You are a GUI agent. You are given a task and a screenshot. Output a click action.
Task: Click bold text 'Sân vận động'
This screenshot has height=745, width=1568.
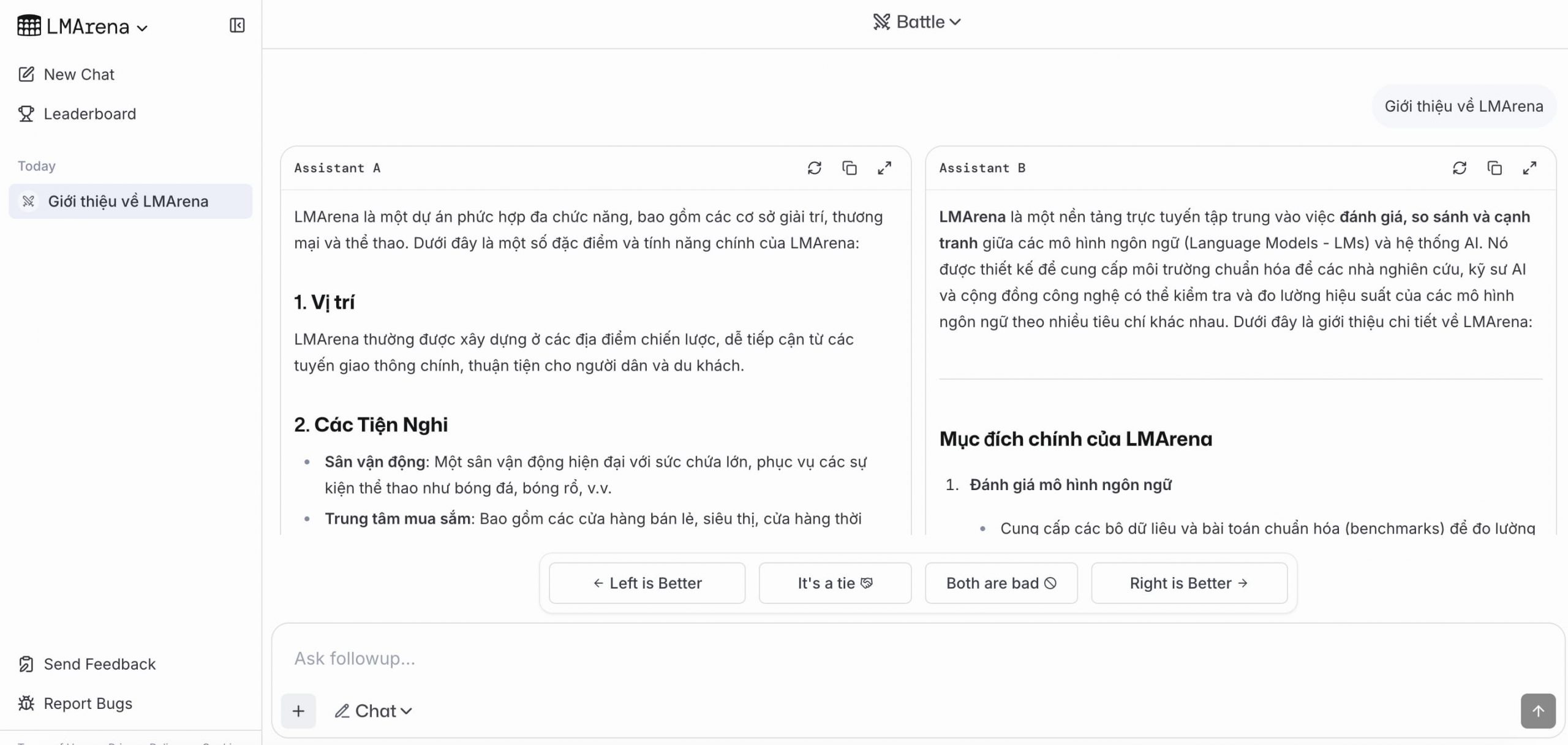click(x=375, y=462)
